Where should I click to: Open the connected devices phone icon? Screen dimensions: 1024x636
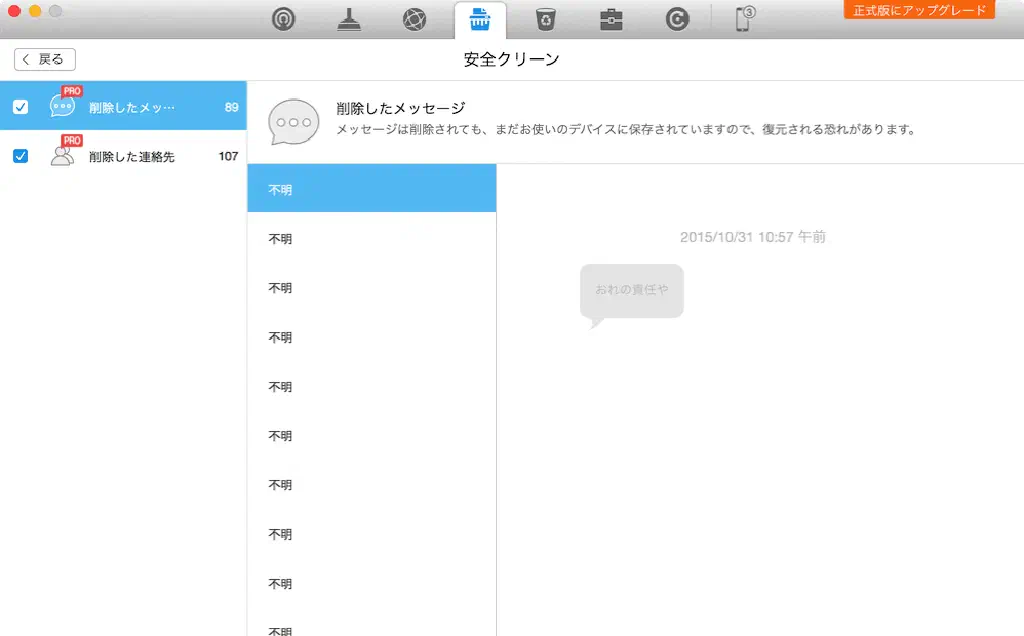[x=744, y=19]
